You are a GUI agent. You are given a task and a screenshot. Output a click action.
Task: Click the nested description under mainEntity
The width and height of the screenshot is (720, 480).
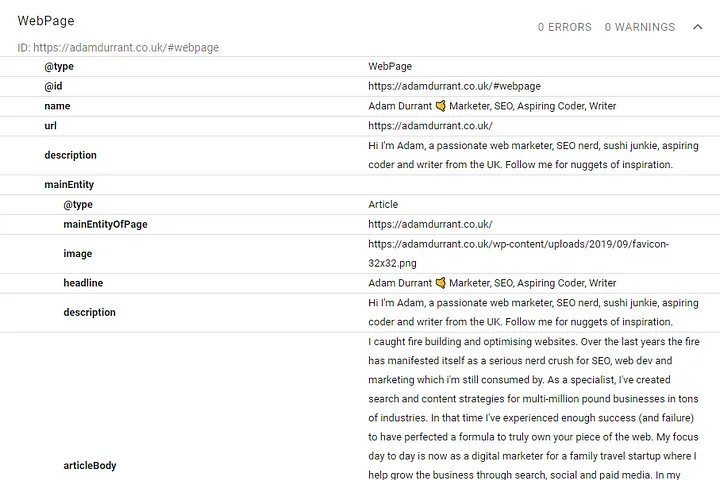click(90, 312)
